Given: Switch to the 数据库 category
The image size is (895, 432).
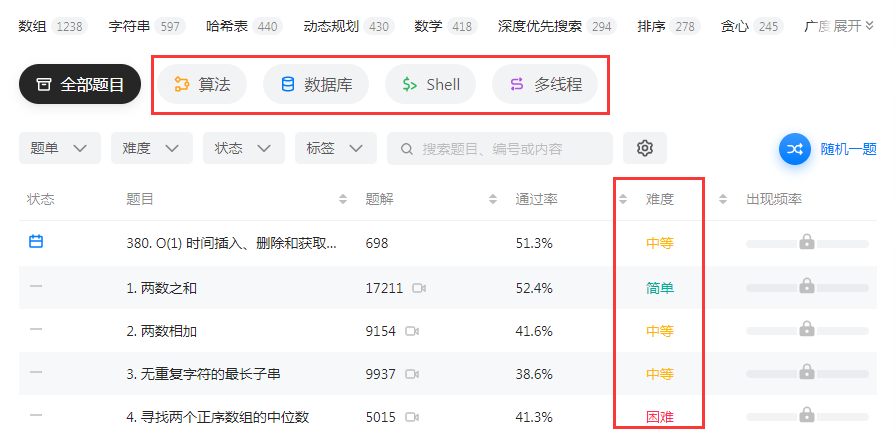Looking at the screenshot, I should tap(316, 84).
